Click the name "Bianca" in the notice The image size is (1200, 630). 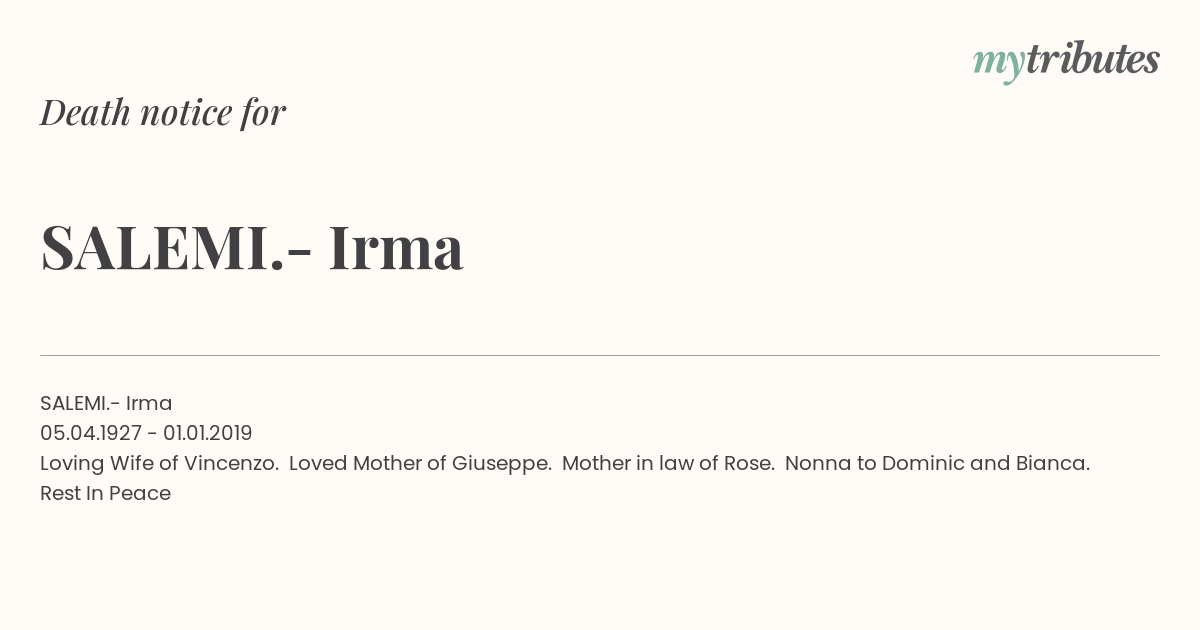click(1050, 463)
